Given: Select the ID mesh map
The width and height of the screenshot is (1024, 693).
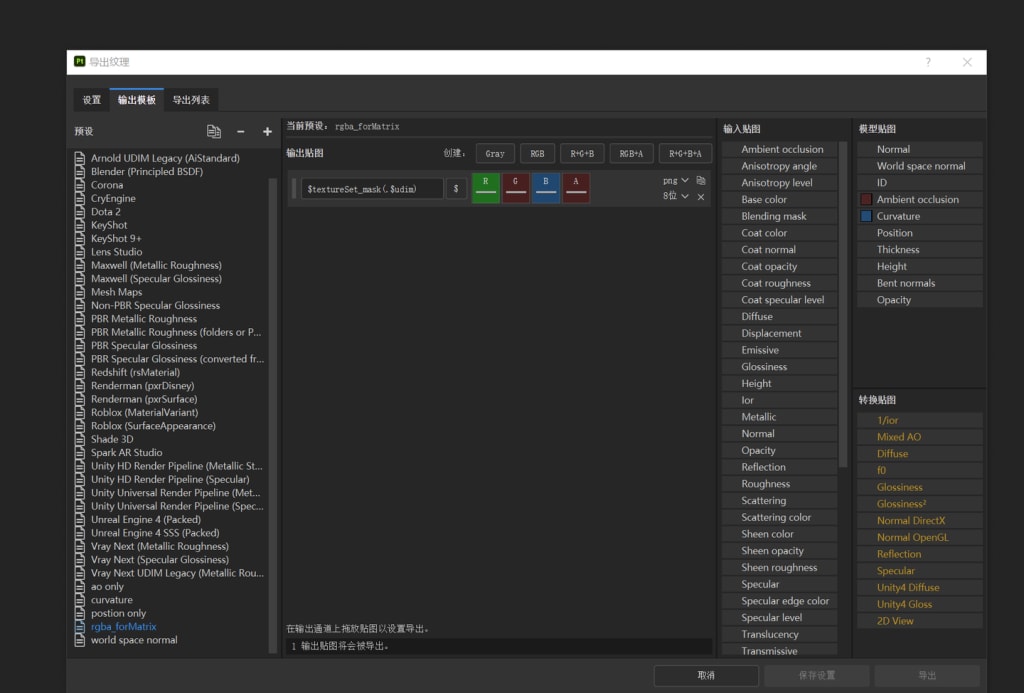Looking at the screenshot, I should click(920, 183).
